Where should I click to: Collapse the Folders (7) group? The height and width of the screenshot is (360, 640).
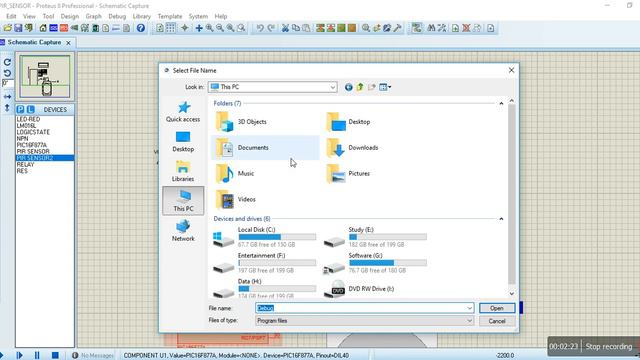(x=501, y=104)
